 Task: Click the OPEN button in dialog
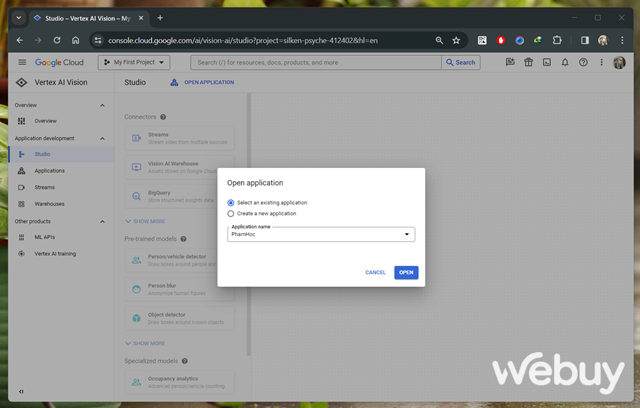(406, 273)
